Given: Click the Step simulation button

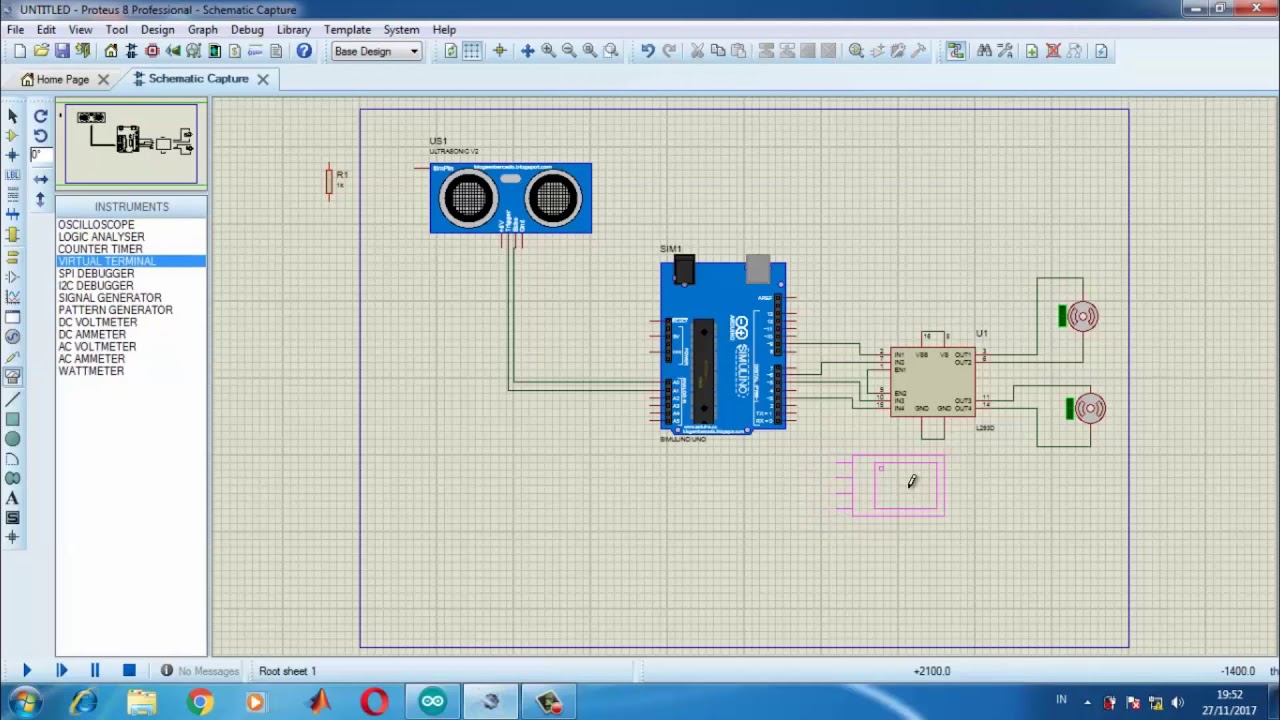Looking at the screenshot, I should (61, 671).
